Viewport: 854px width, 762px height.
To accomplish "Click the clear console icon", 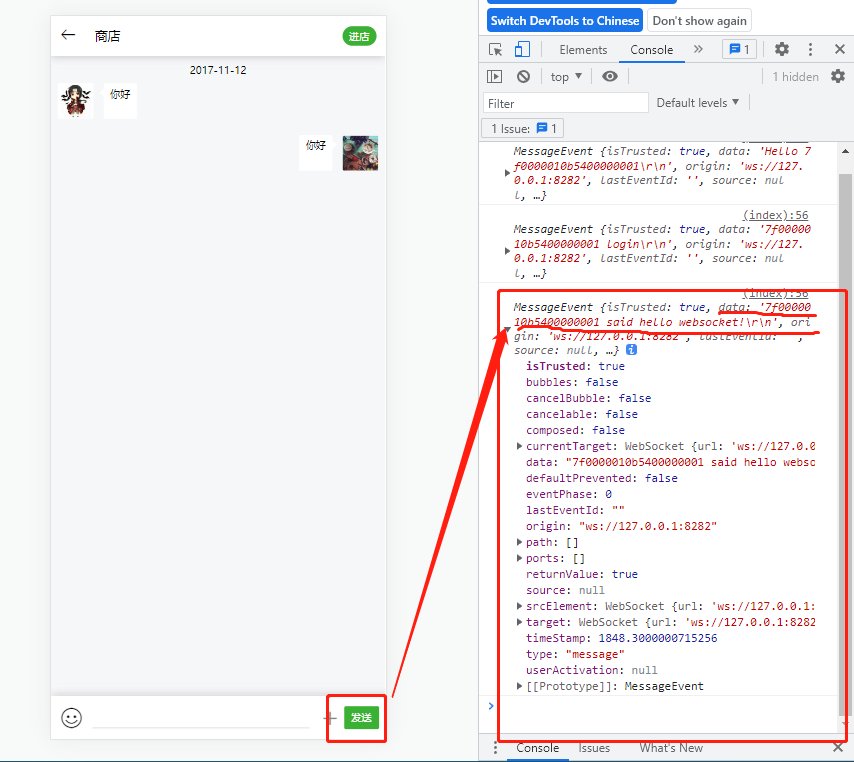I will 523,77.
